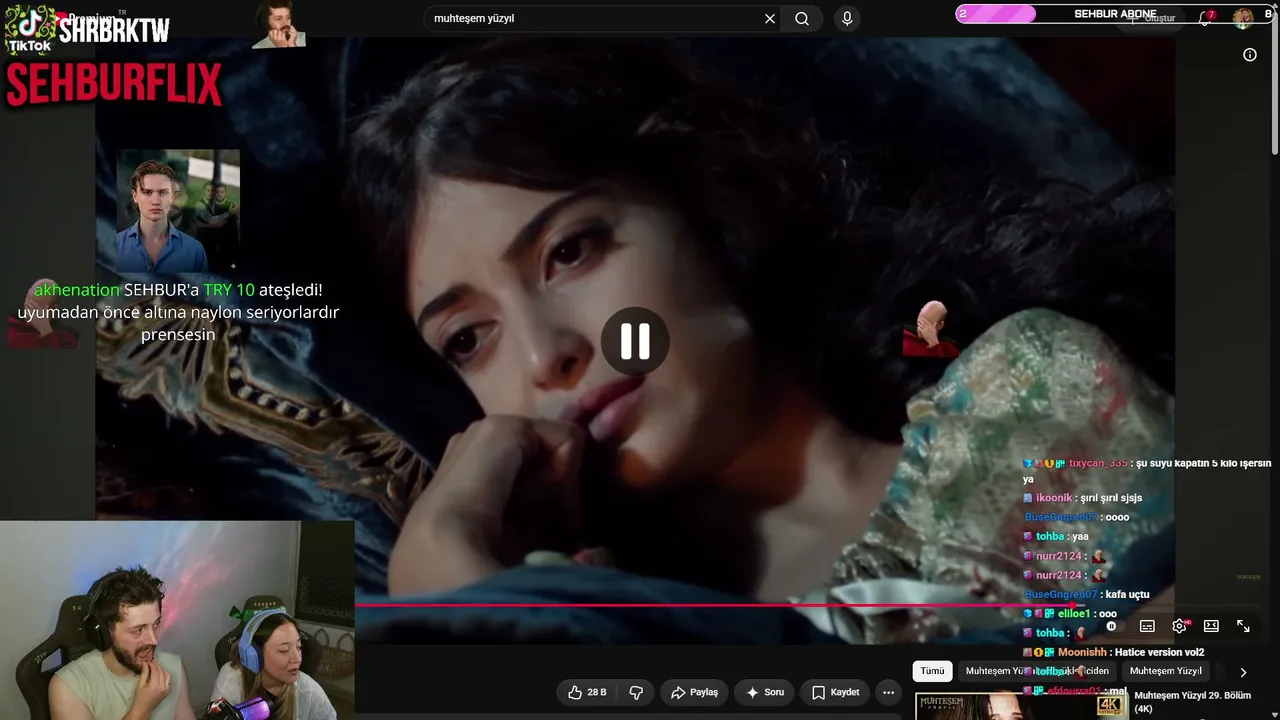Clear the search query with the X
This screenshot has width=1280, height=720.
pos(770,18)
